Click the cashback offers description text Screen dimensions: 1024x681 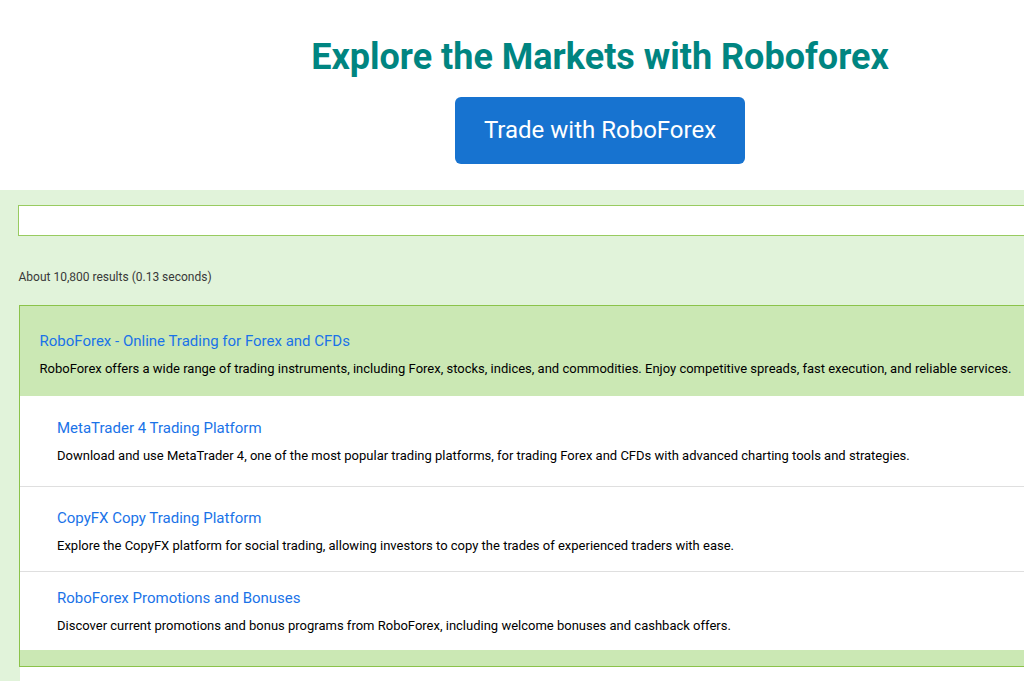396,625
